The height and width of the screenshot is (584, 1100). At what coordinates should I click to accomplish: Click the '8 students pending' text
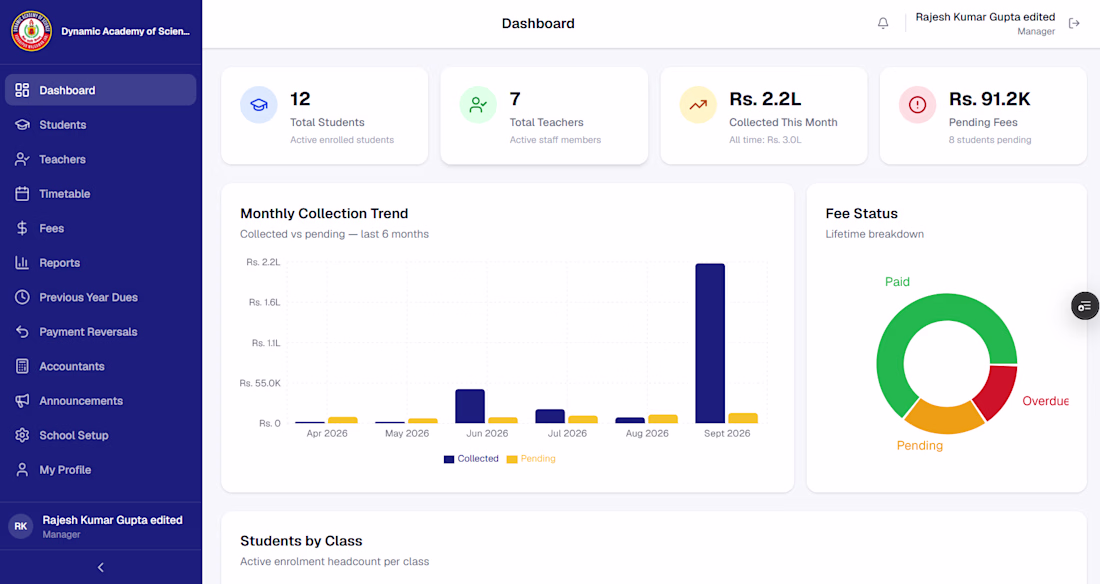[x=990, y=140]
